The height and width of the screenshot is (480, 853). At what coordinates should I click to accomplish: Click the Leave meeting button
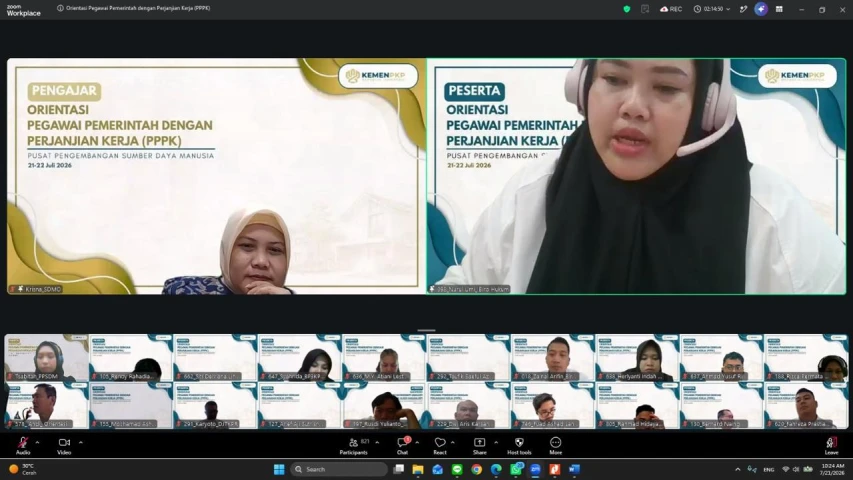831,445
